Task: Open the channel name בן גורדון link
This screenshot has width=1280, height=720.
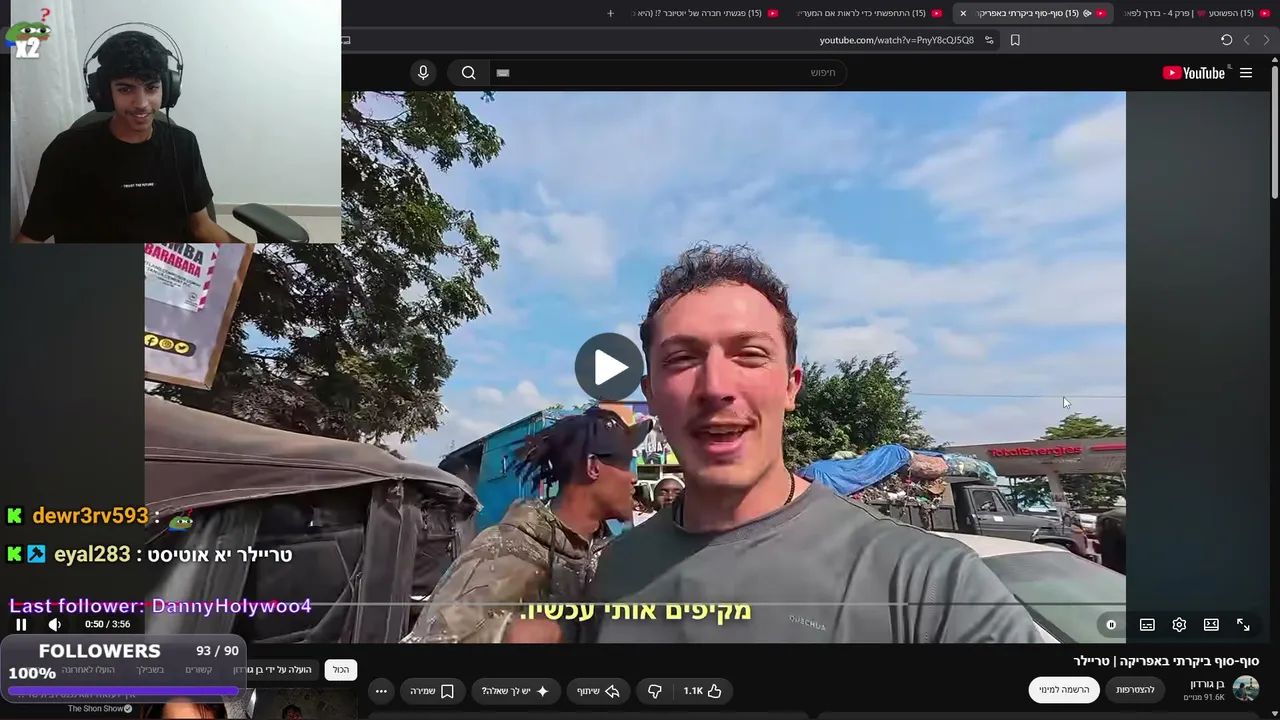Action: 1207,684
